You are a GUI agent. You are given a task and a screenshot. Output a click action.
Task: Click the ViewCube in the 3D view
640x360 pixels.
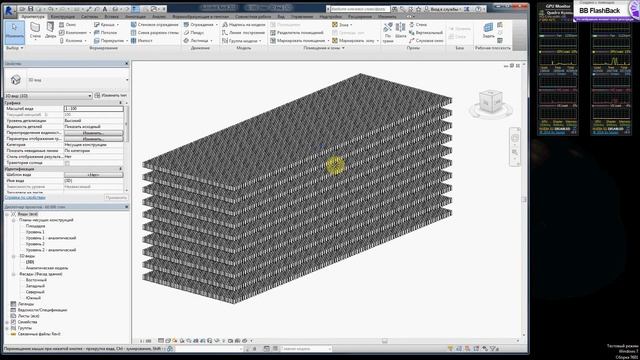click(x=490, y=102)
